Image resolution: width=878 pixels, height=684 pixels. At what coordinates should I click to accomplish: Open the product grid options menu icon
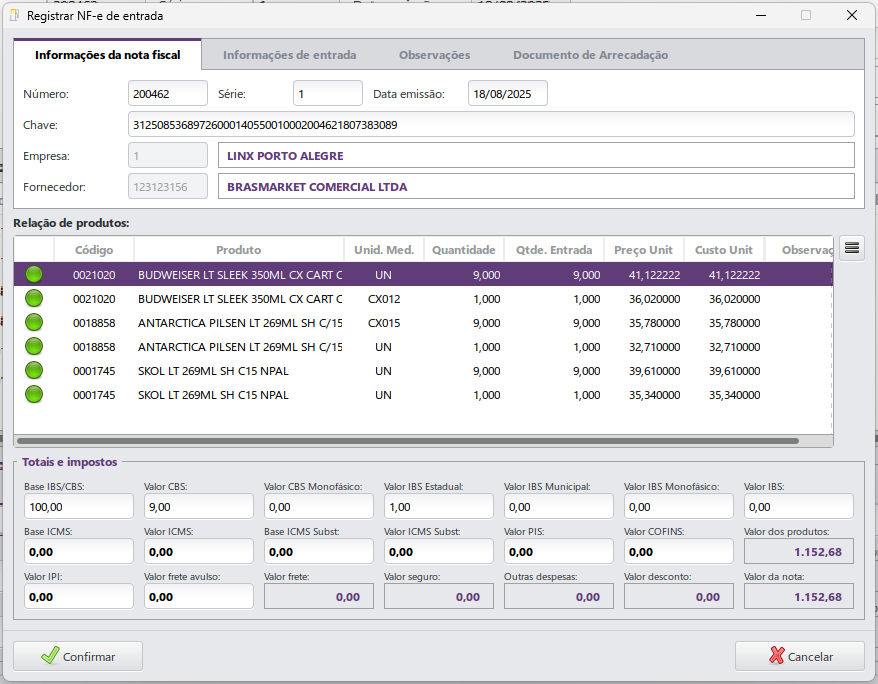tap(852, 248)
